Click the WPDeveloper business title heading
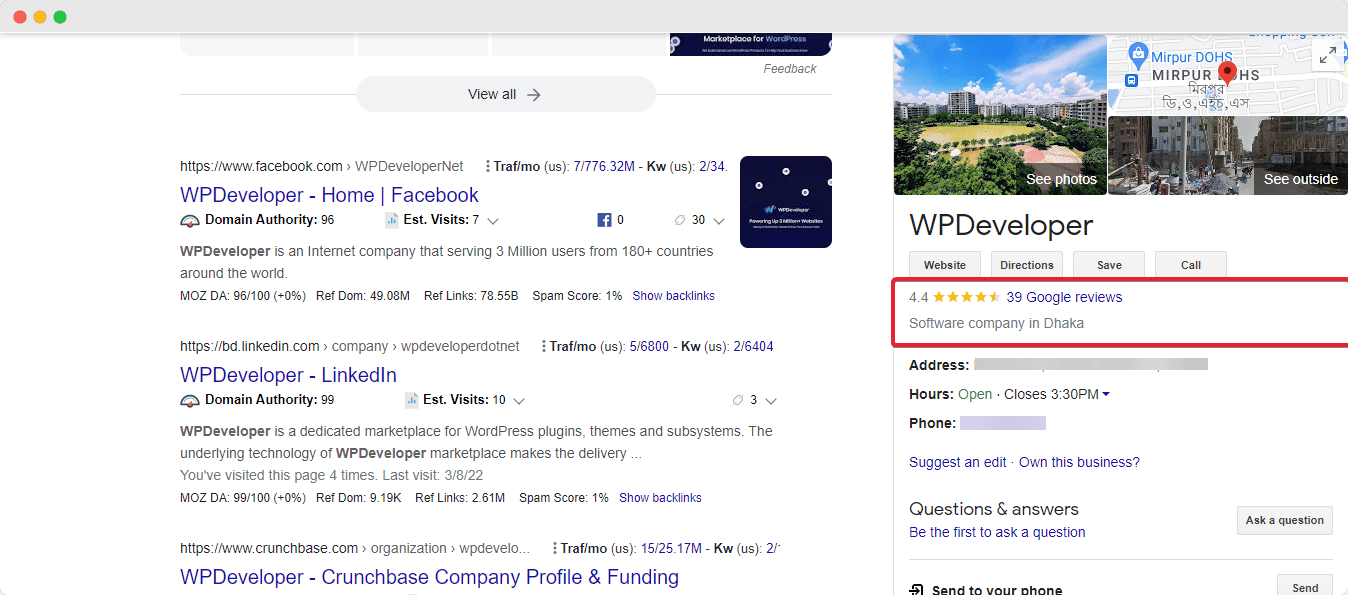 click(1001, 225)
